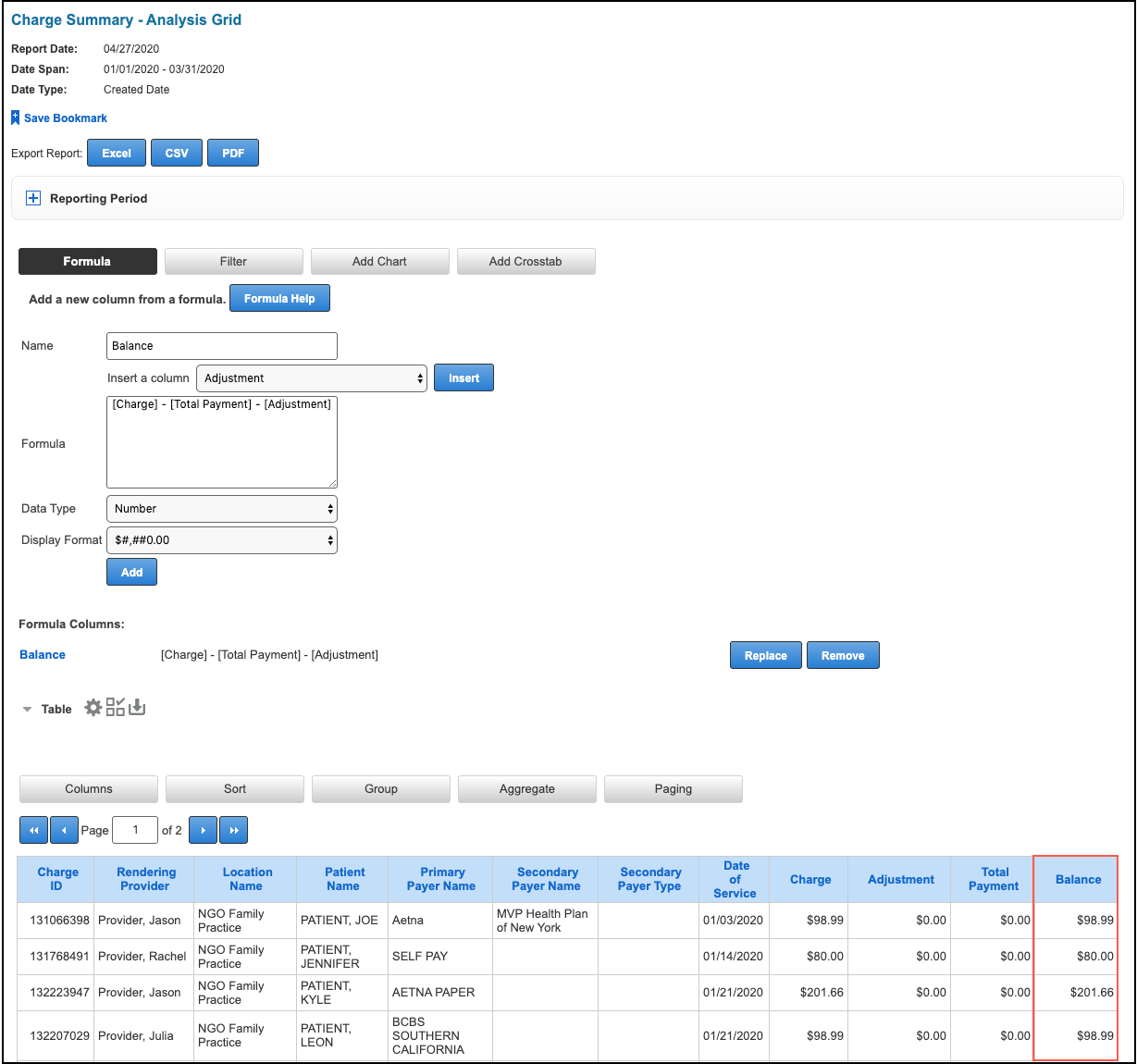Screen dimensions: 1137x1064
Task: Go to the first page of results
Action: pyautogui.click(x=33, y=830)
